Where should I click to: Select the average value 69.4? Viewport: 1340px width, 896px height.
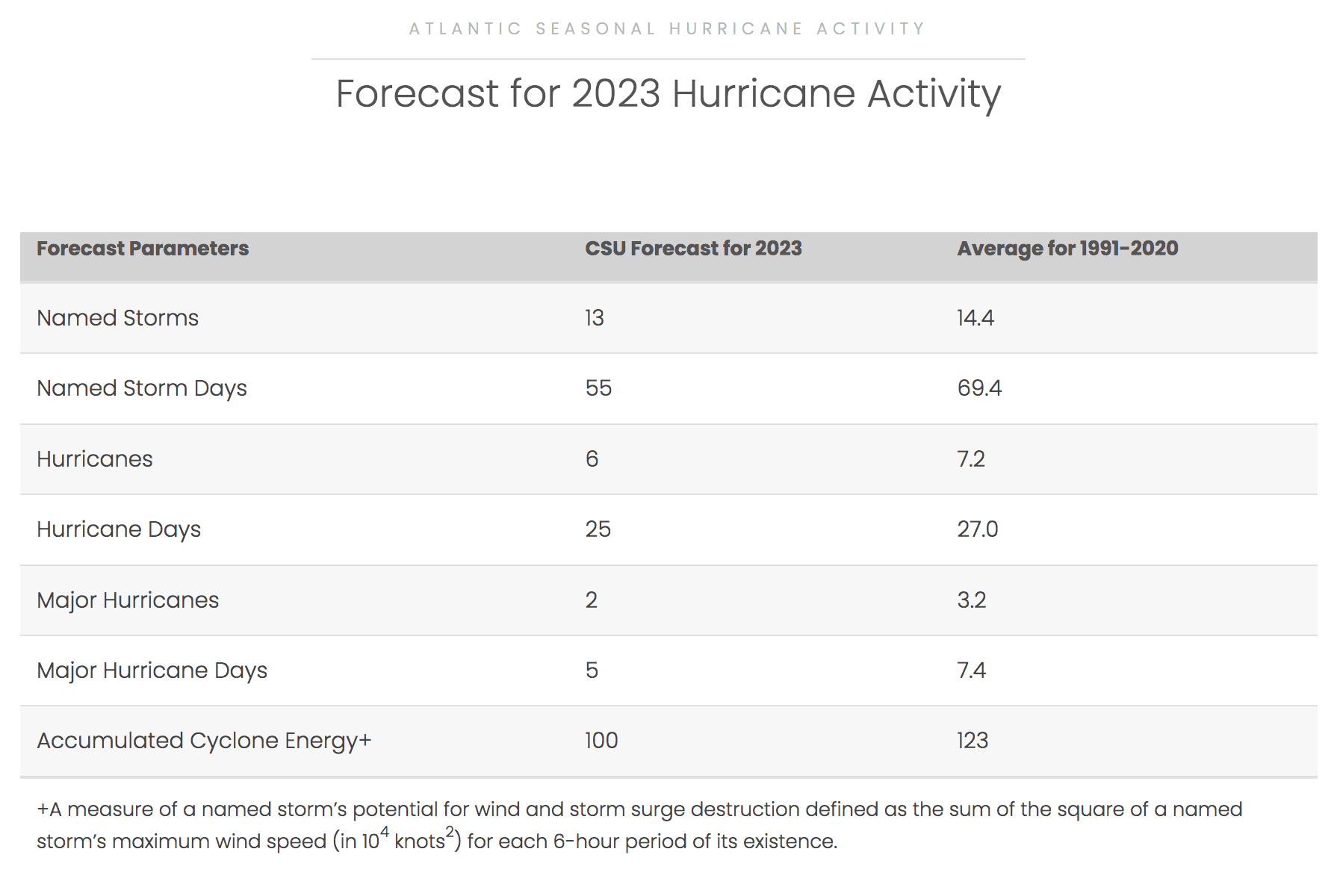pos(979,388)
